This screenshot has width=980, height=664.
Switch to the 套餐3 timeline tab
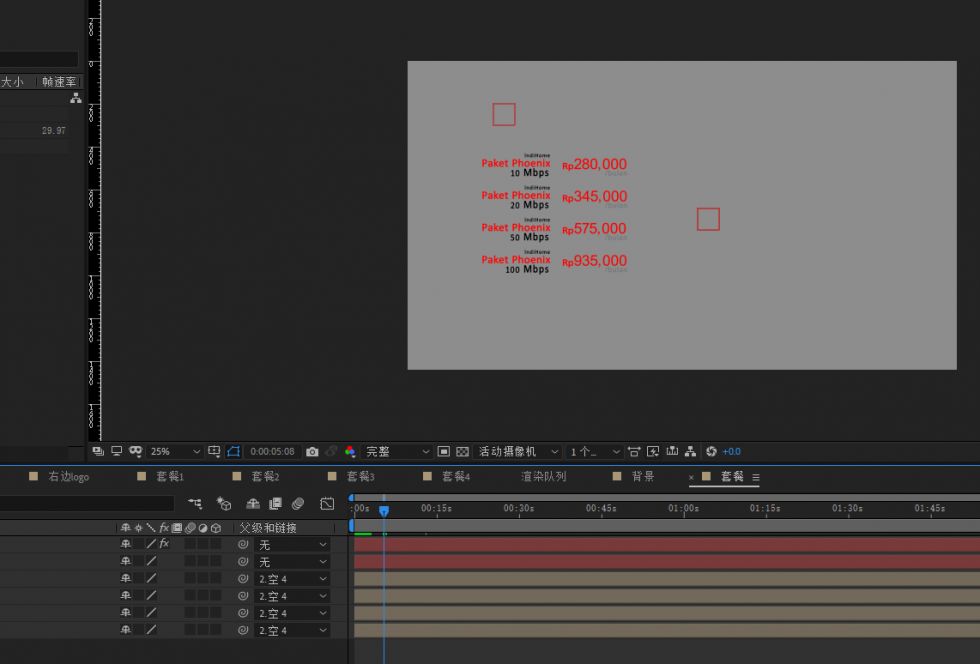(360, 477)
